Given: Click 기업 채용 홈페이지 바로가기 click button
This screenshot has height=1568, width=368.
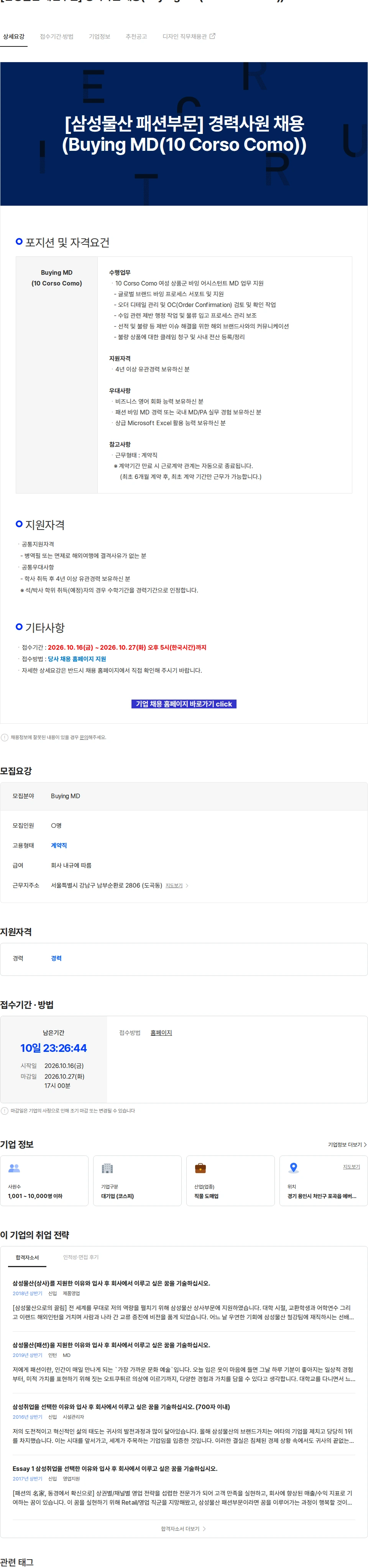Looking at the screenshot, I should (x=184, y=704).
